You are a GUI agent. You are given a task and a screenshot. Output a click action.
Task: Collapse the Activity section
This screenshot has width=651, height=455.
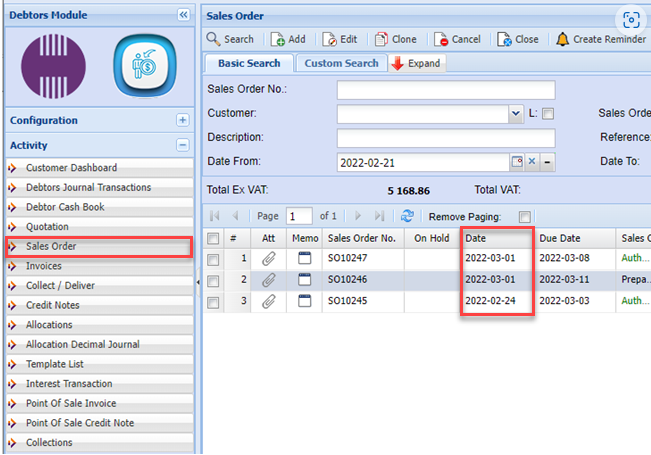tap(182, 145)
